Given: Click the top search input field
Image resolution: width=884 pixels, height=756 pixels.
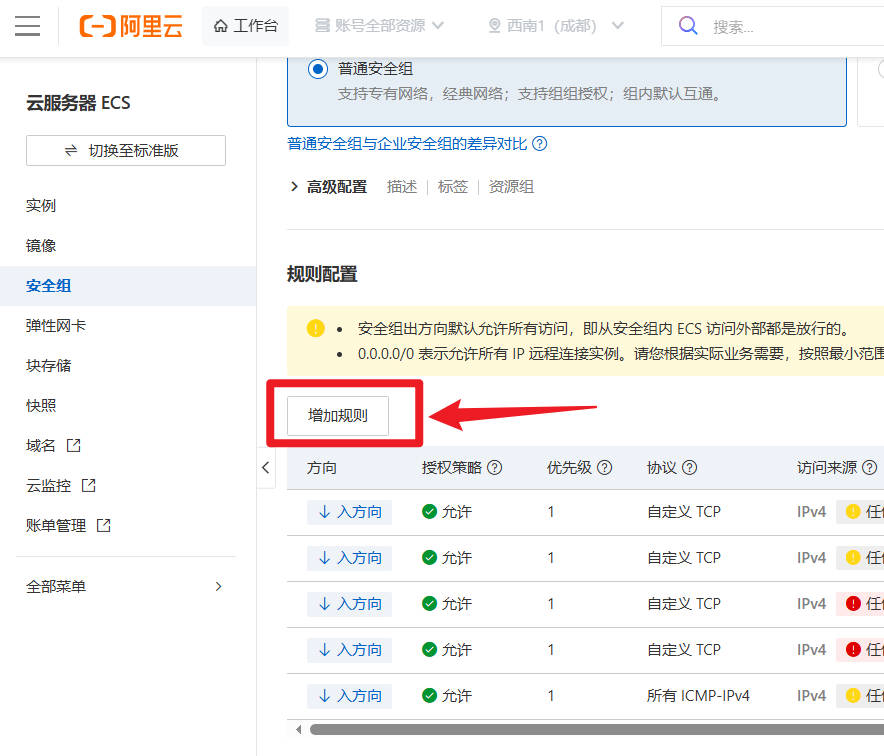Looking at the screenshot, I should [x=790, y=27].
